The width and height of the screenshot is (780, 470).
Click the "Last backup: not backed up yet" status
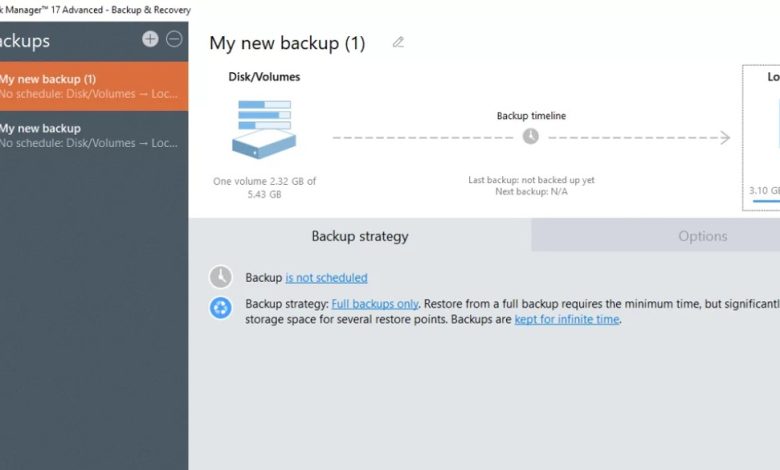pyautogui.click(x=531, y=180)
